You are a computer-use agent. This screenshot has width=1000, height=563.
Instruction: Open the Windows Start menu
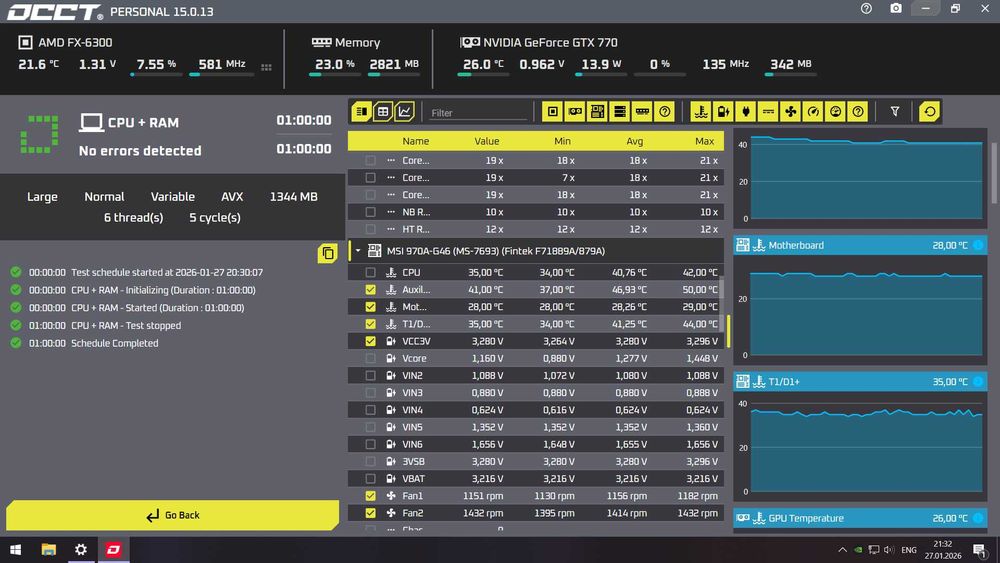point(15,550)
